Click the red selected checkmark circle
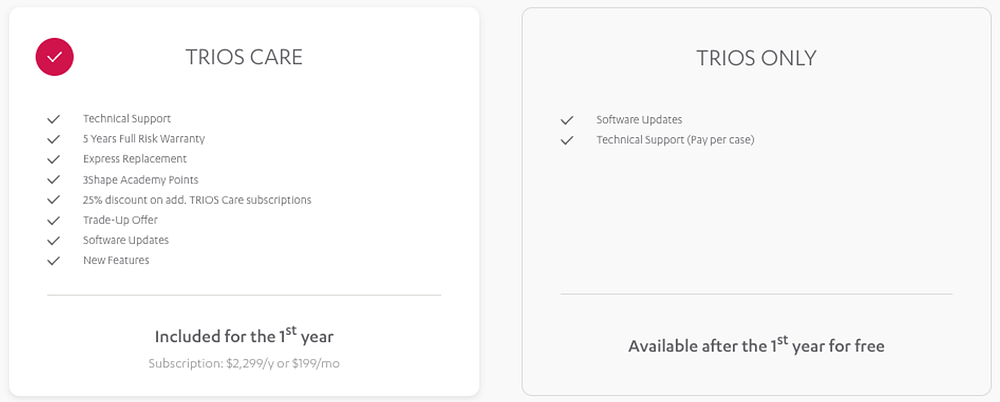Viewport: 1000px width, 402px height. pyautogui.click(x=54, y=57)
